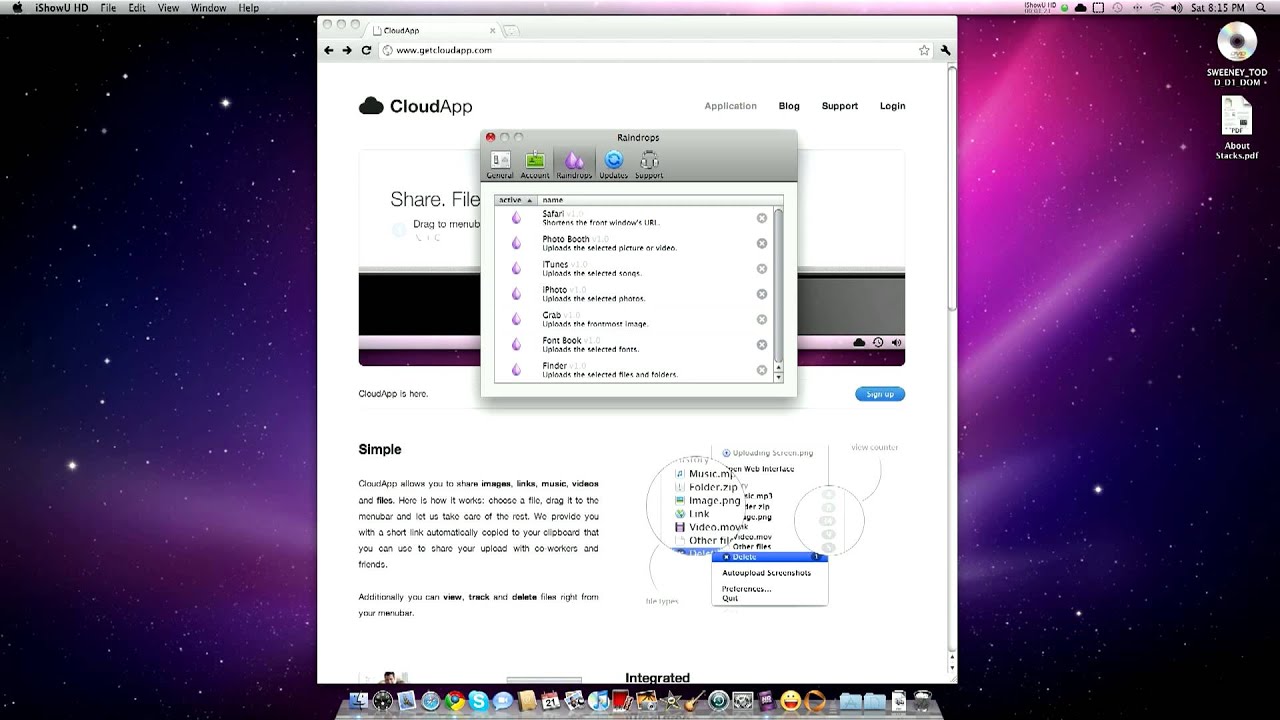Remove the Grab raindrop with X
This screenshot has height=720, width=1280.
pos(762,319)
